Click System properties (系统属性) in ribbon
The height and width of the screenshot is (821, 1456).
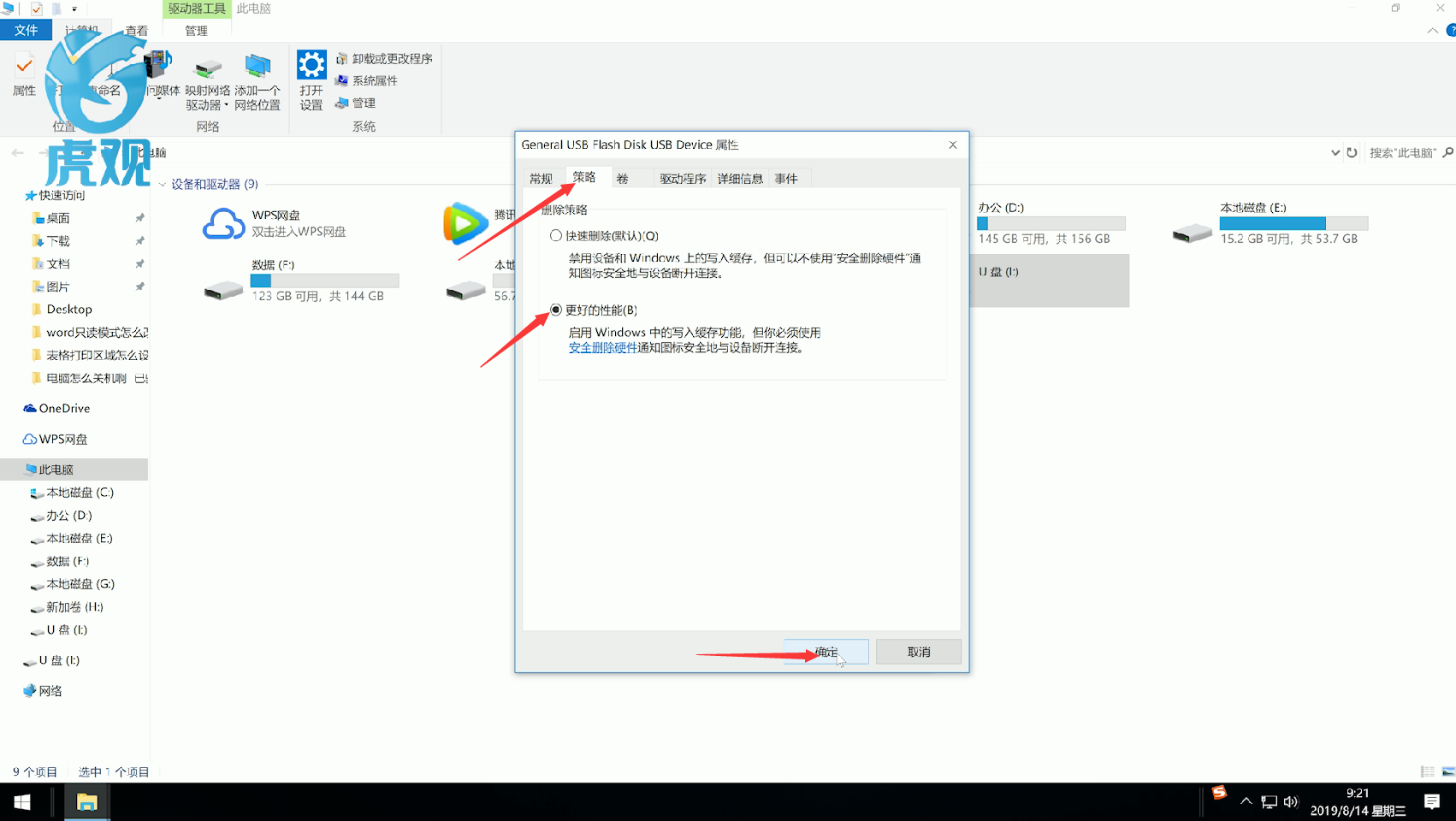click(x=366, y=80)
